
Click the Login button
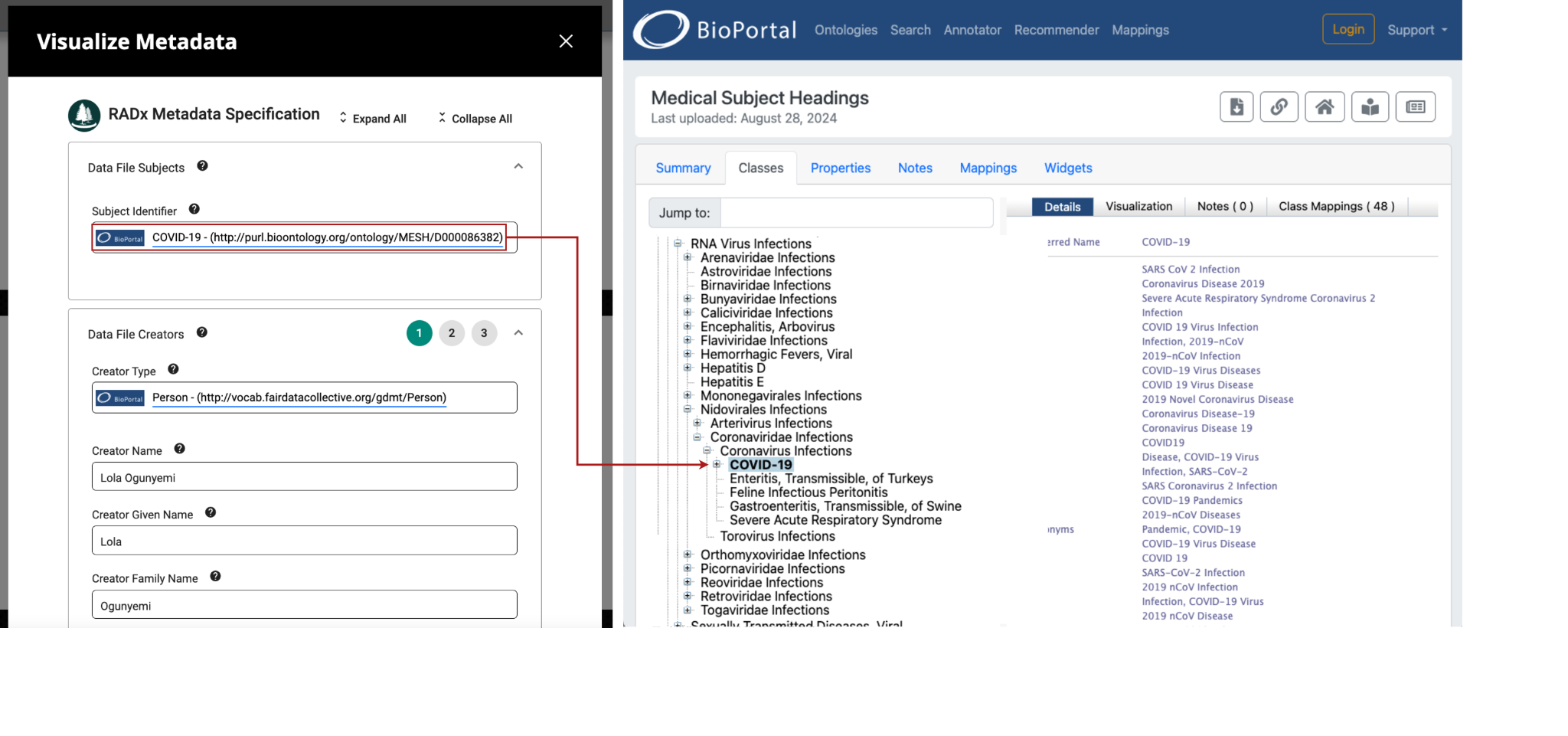(x=1348, y=29)
